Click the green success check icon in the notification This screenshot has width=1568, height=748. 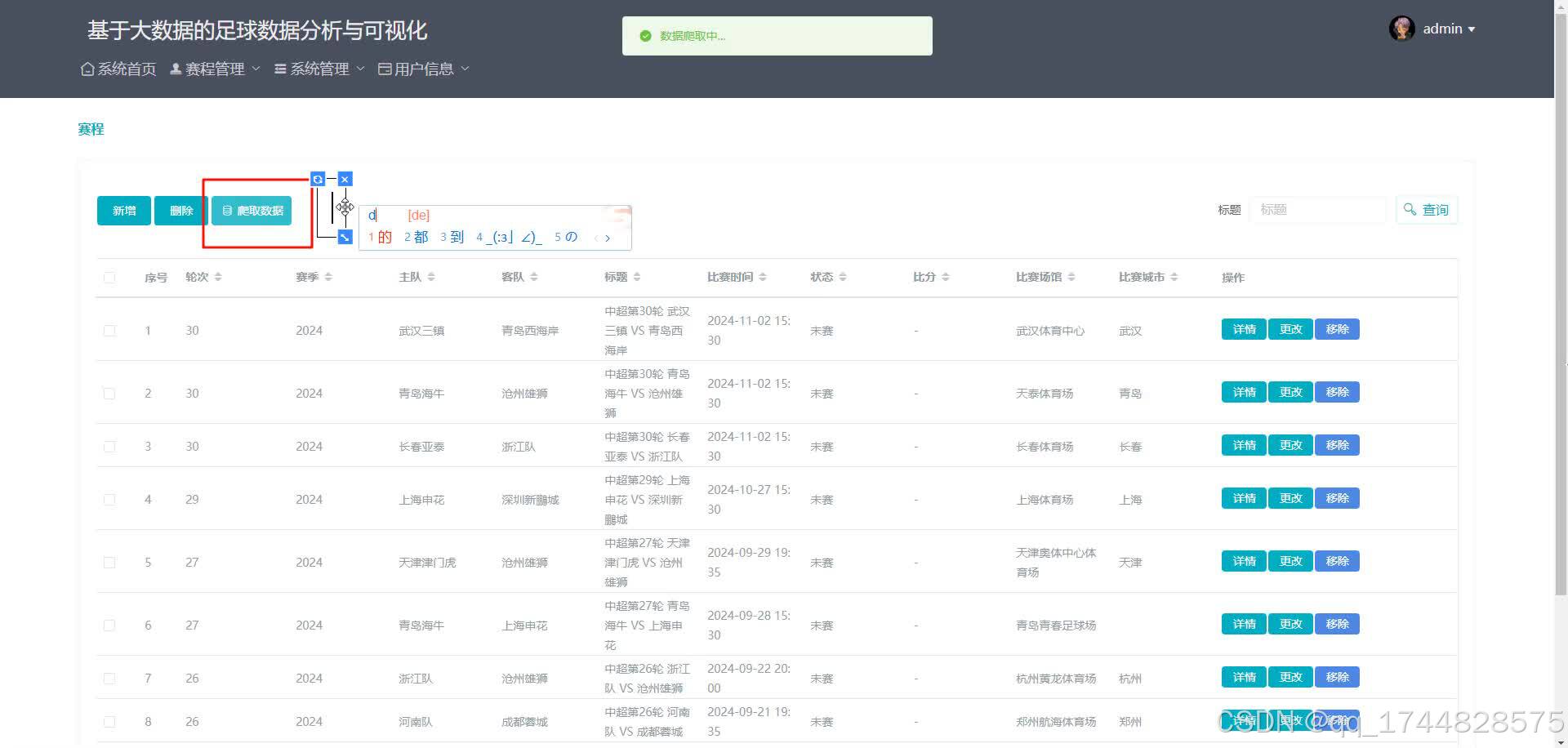pyautogui.click(x=645, y=36)
